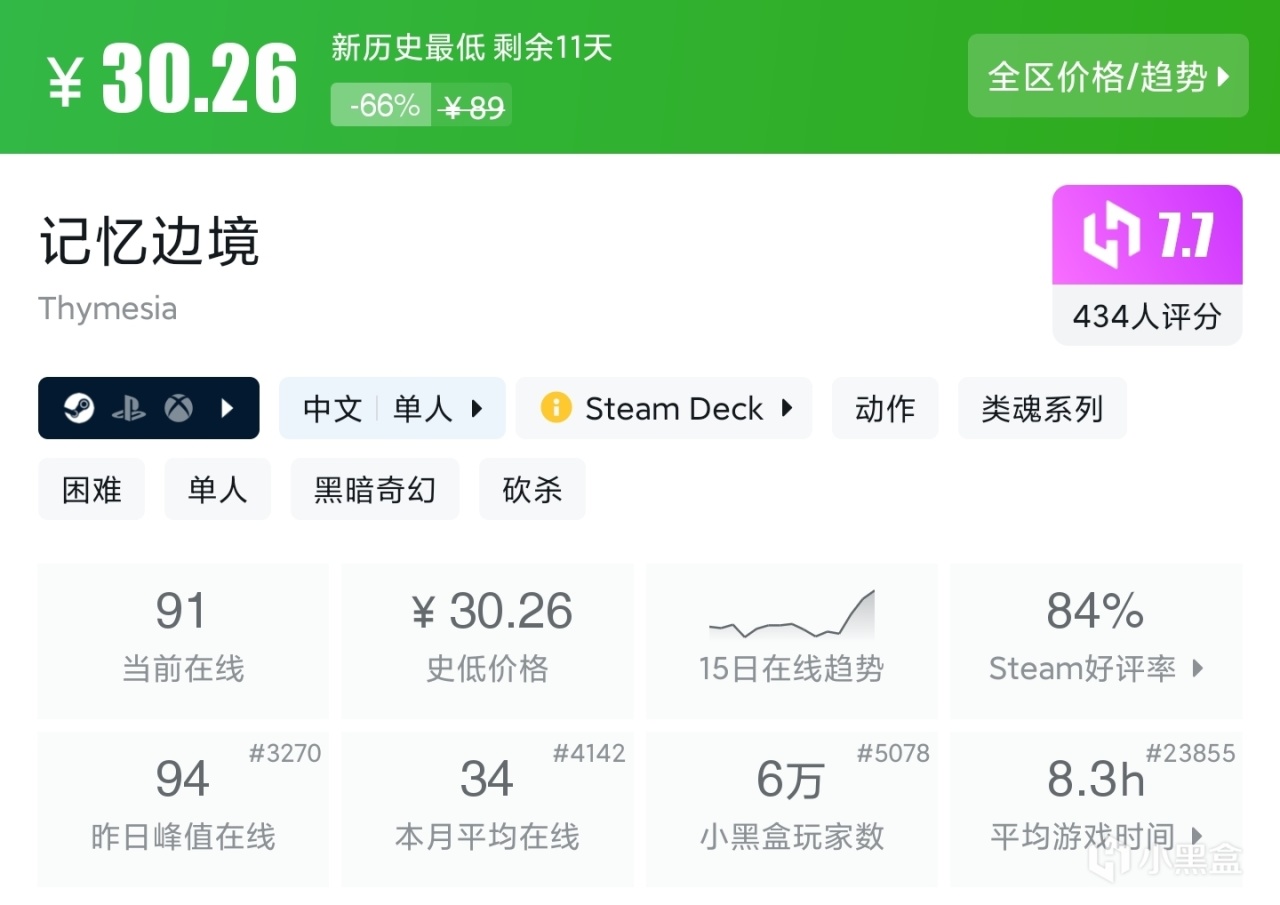Expand the 中文 单人 language details

(392, 408)
